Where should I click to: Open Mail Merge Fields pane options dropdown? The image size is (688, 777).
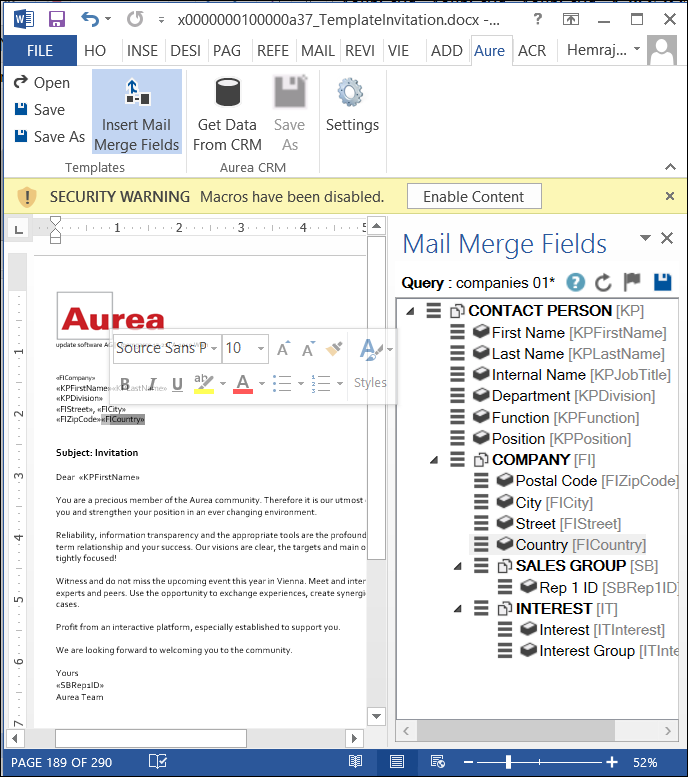tap(645, 238)
